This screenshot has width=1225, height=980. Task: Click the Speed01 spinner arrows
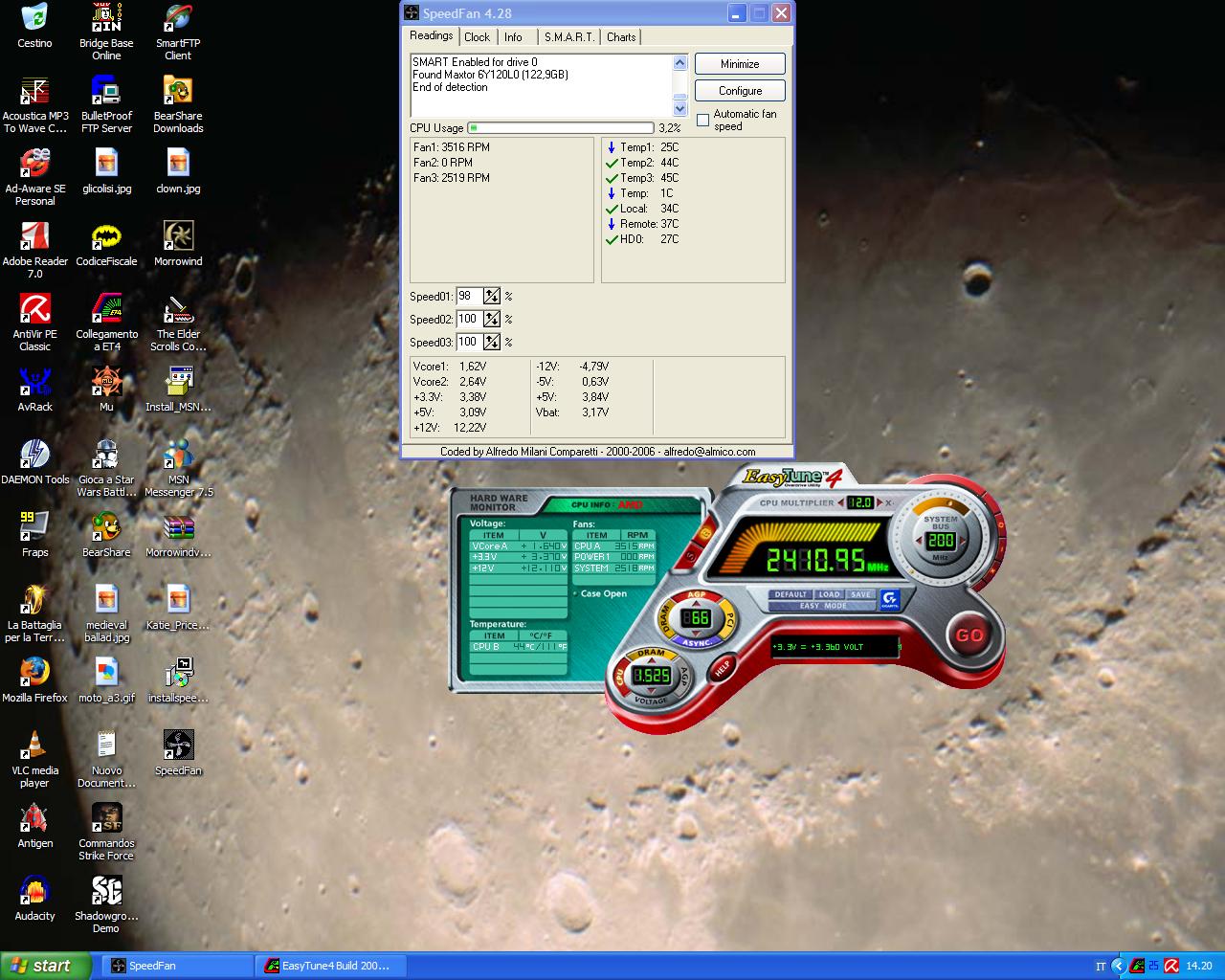coord(492,297)
